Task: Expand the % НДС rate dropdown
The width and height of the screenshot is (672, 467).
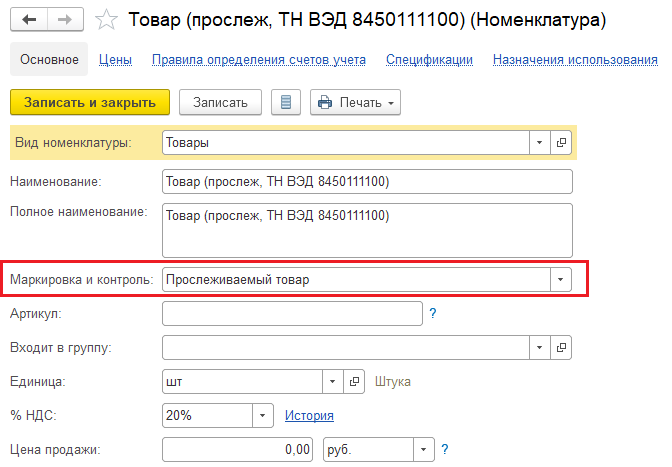Action: pyautogui.click(x=262, y=415)
